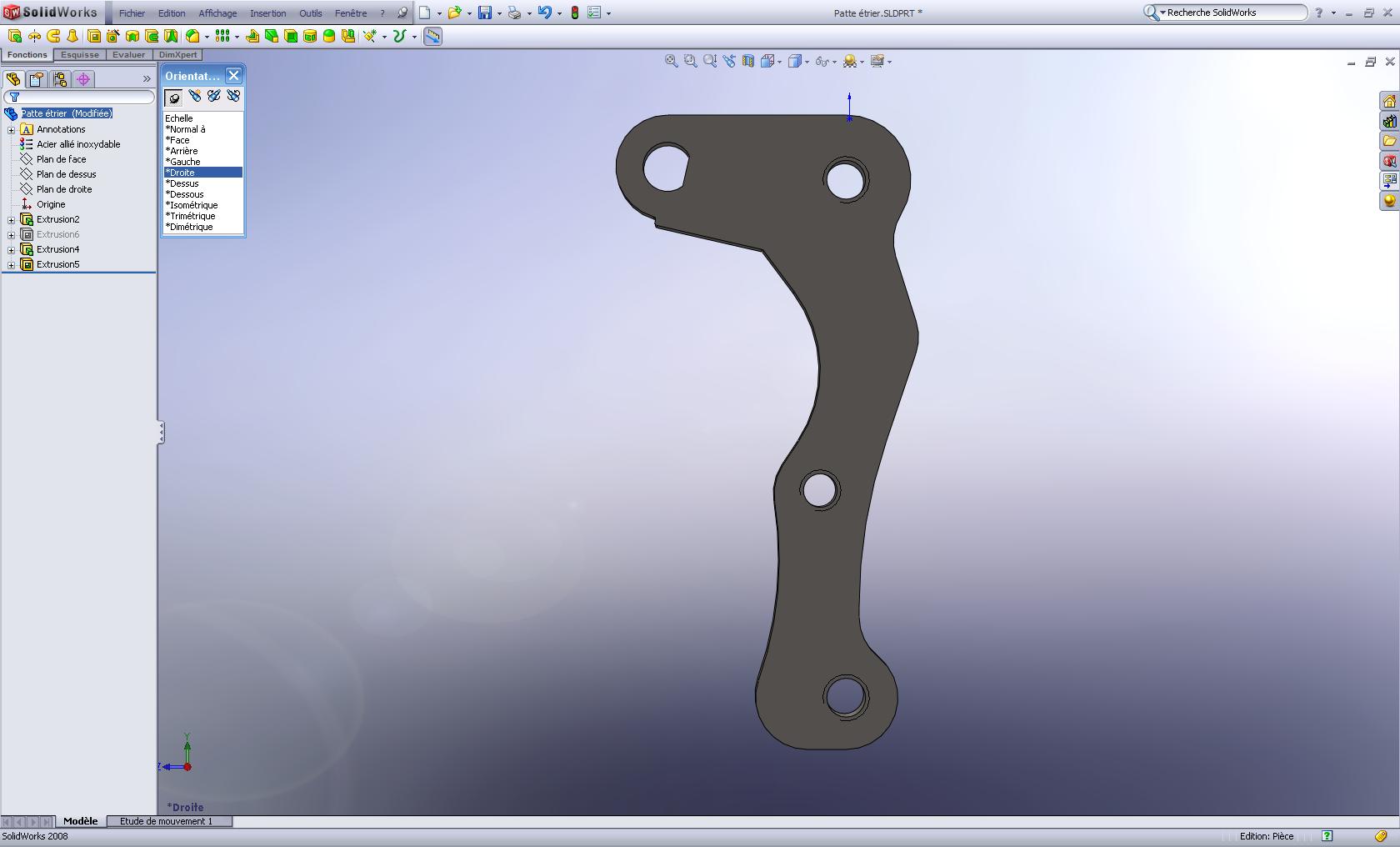Click the Rib feature tool icon
Screen dimensions: 1400x847
click(252, 36)
